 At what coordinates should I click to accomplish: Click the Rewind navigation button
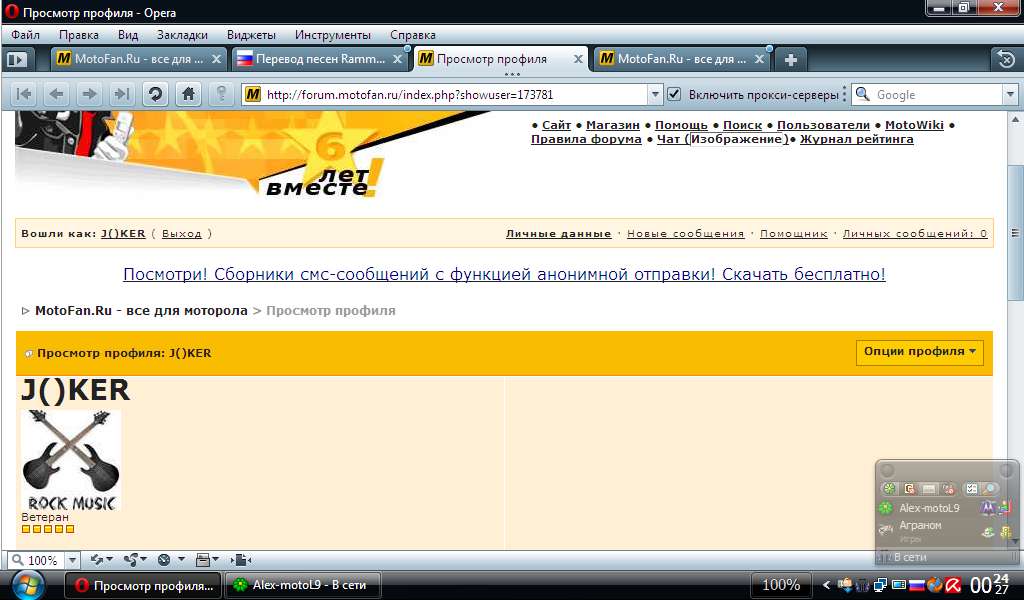24,95
